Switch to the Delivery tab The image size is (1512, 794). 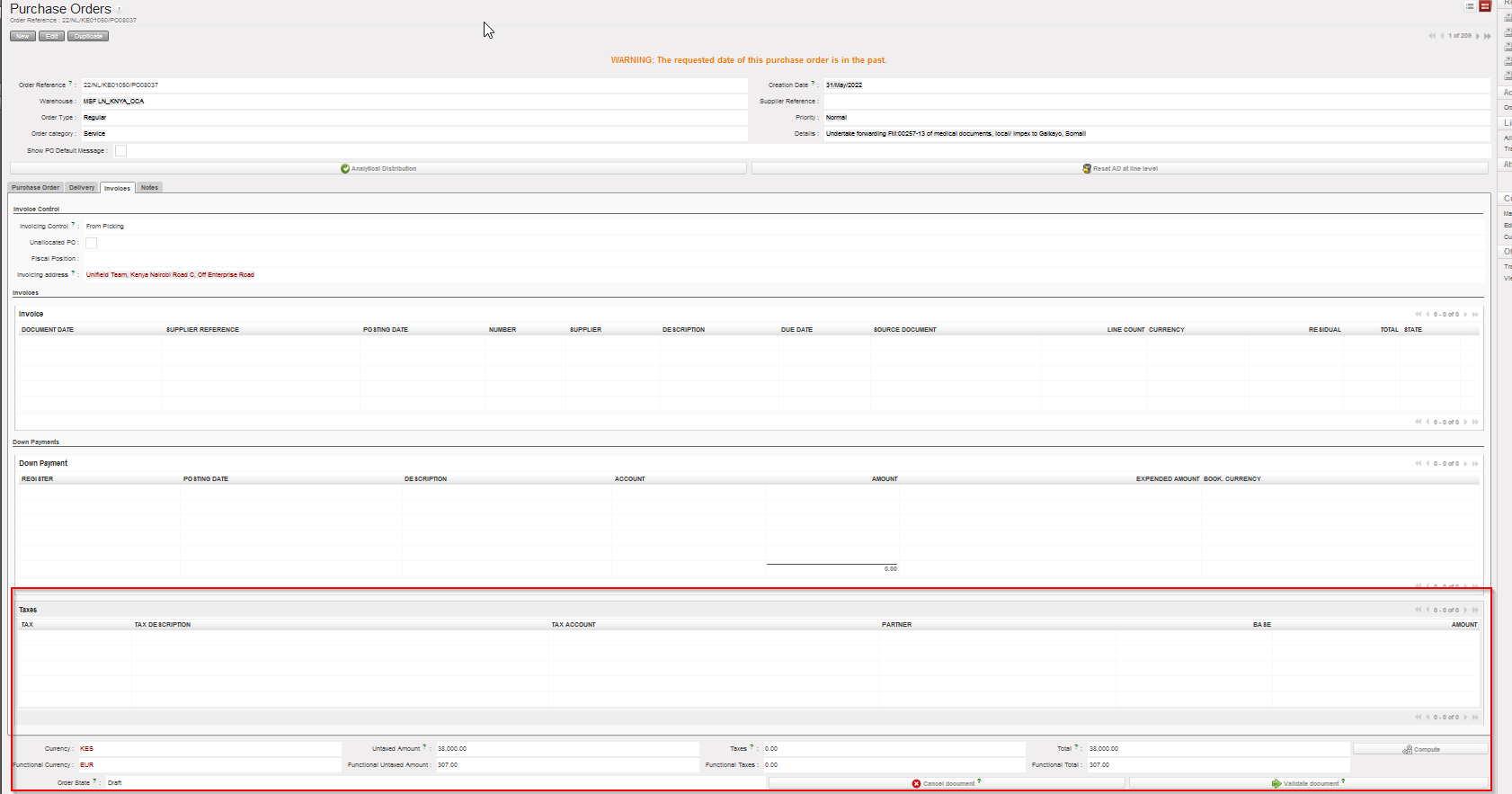[x=82, y=188]
